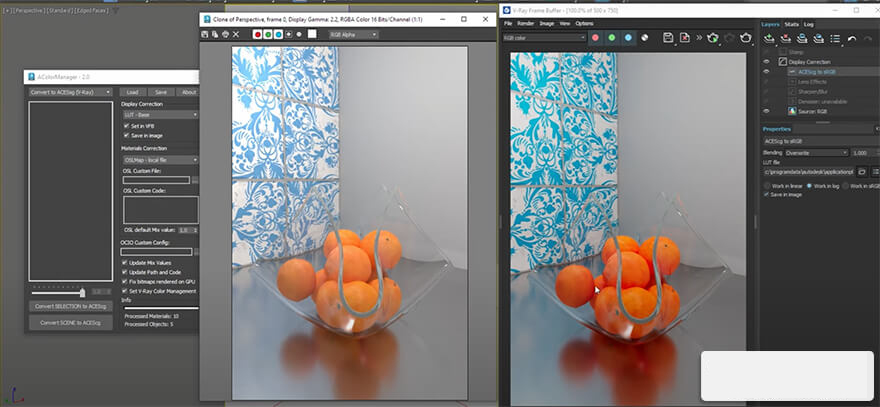Click white color swatch in Clone window toolbar
Image resolution: width=880 pixels, height=407 pixels.
pyautogui.click(x=312, y=34)
